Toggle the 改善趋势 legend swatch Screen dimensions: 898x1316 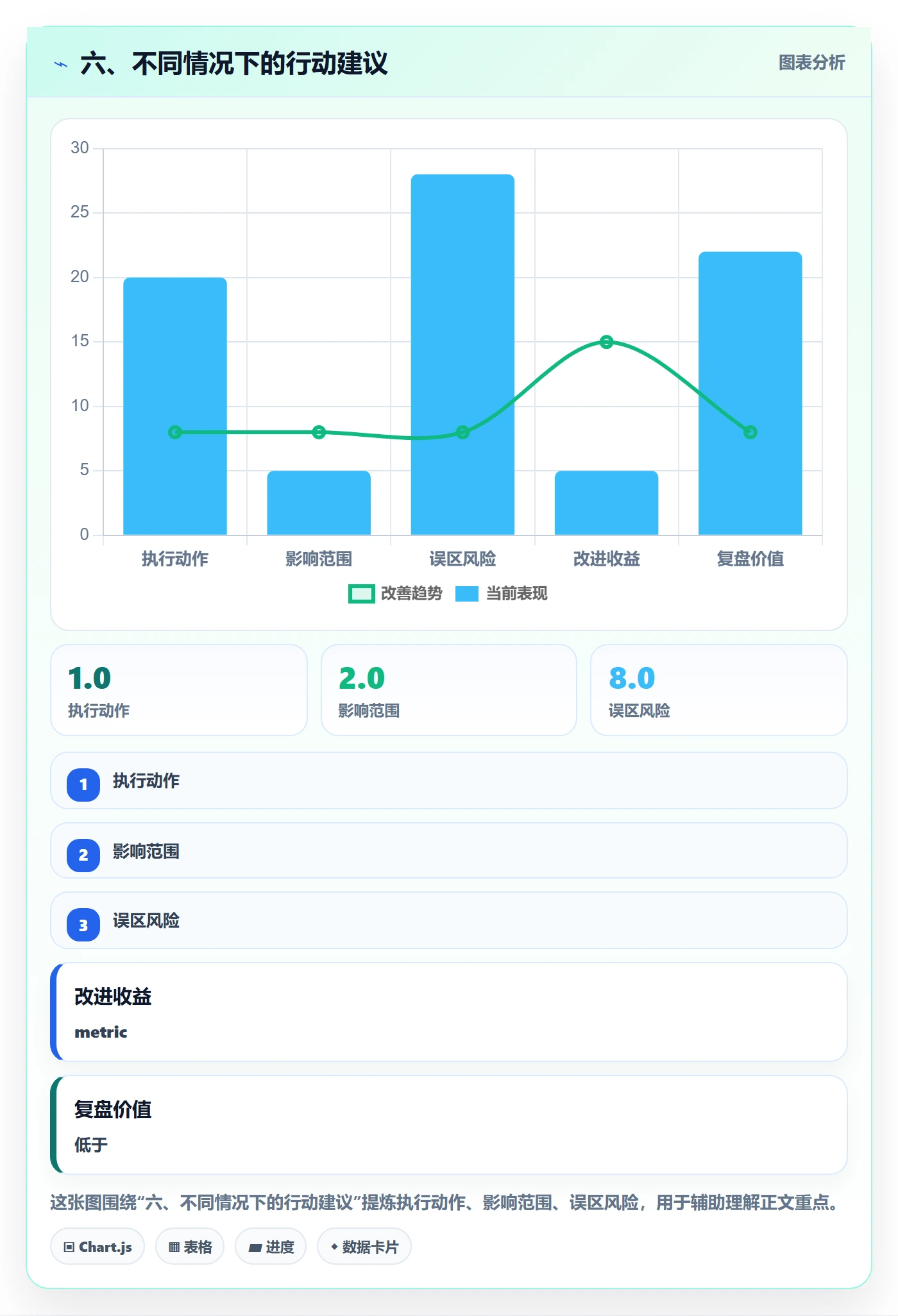tap(361, 594)
